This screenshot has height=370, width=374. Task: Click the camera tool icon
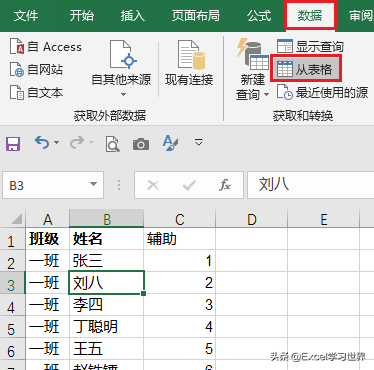point(141,144)
